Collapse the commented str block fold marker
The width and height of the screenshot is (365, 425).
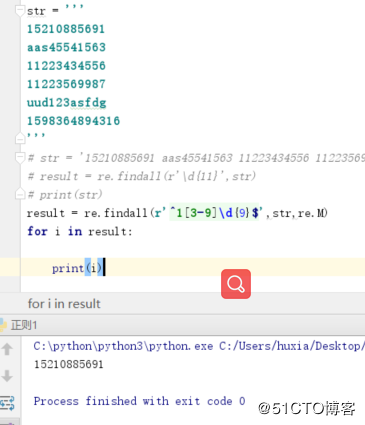tap(20, 157)
